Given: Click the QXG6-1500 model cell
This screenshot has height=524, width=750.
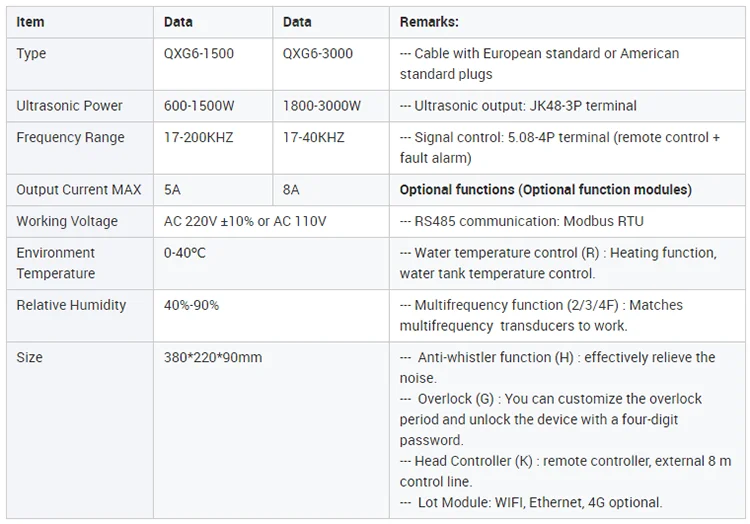Looking at the screenshot, I should [x=199, y=54].
